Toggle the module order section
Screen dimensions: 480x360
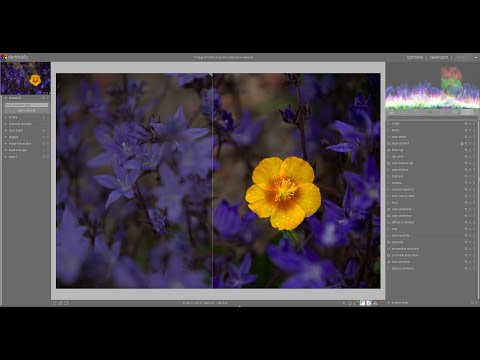389,303
